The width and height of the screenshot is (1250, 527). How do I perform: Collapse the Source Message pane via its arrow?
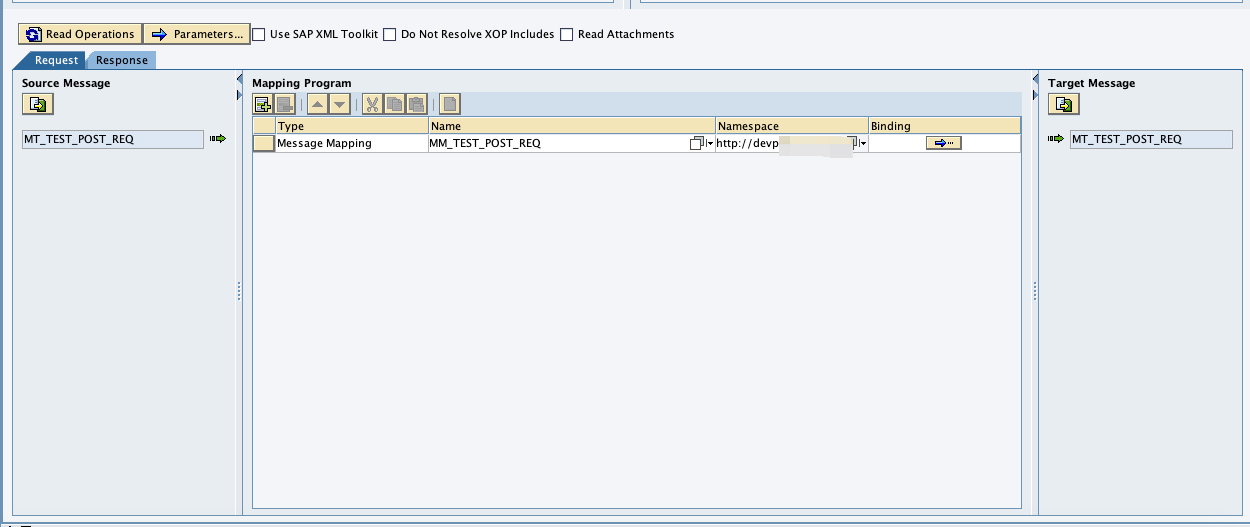click(240, 79)
